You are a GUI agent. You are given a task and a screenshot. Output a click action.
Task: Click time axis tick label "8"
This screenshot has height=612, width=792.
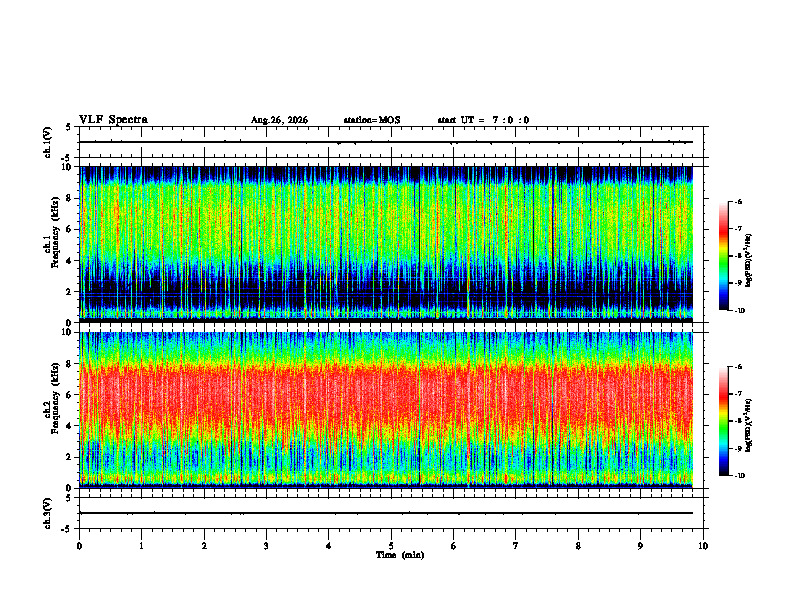(x=578, y=546)
